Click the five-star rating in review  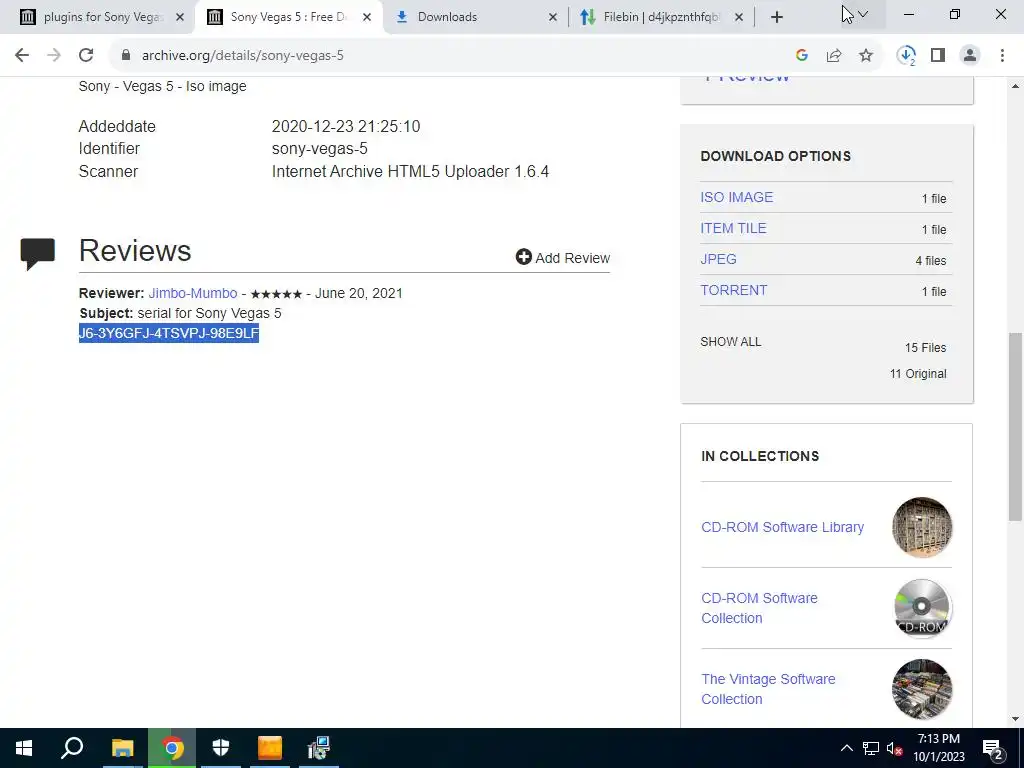(276, 294)
